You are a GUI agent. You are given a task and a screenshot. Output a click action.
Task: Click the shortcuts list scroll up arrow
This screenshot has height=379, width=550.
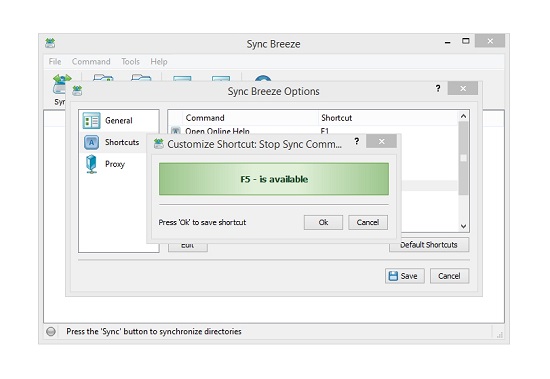463,116
